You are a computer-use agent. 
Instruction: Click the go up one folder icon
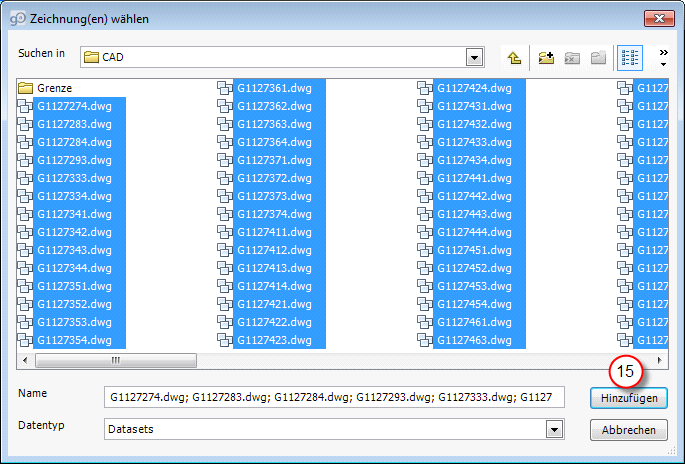tap(514, 58)
